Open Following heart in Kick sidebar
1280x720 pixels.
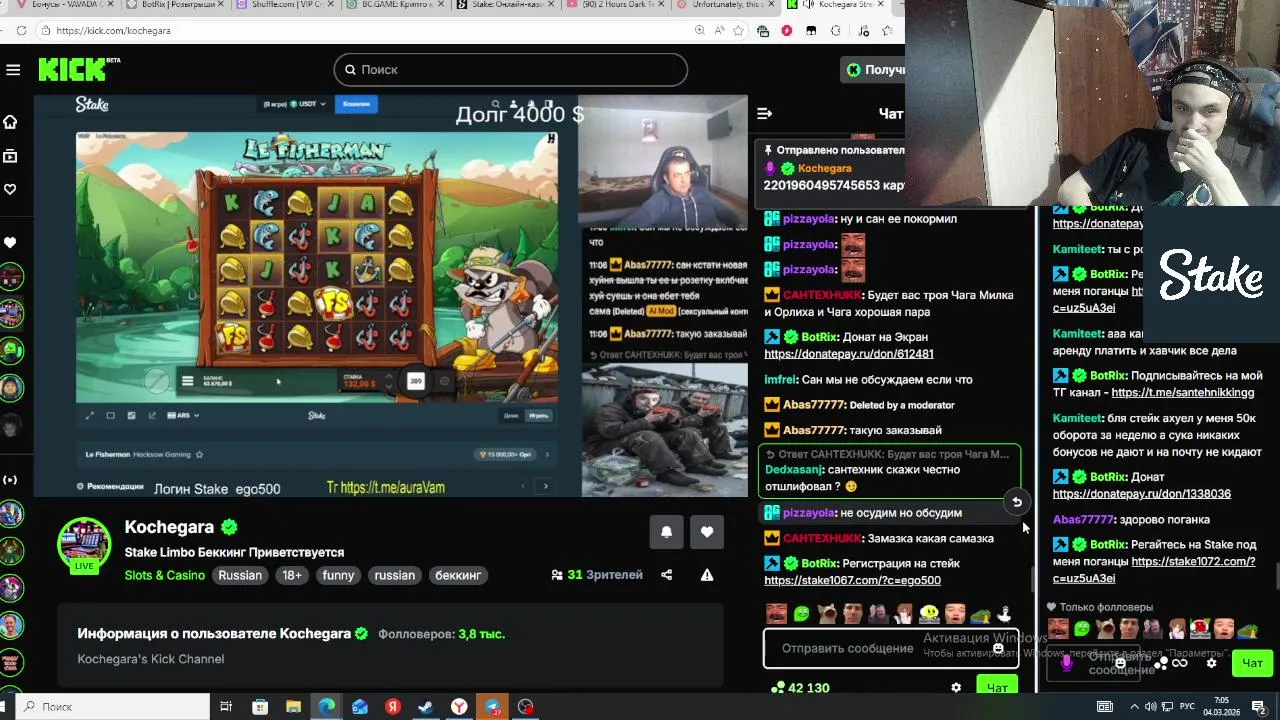click(x=10, y=189)
